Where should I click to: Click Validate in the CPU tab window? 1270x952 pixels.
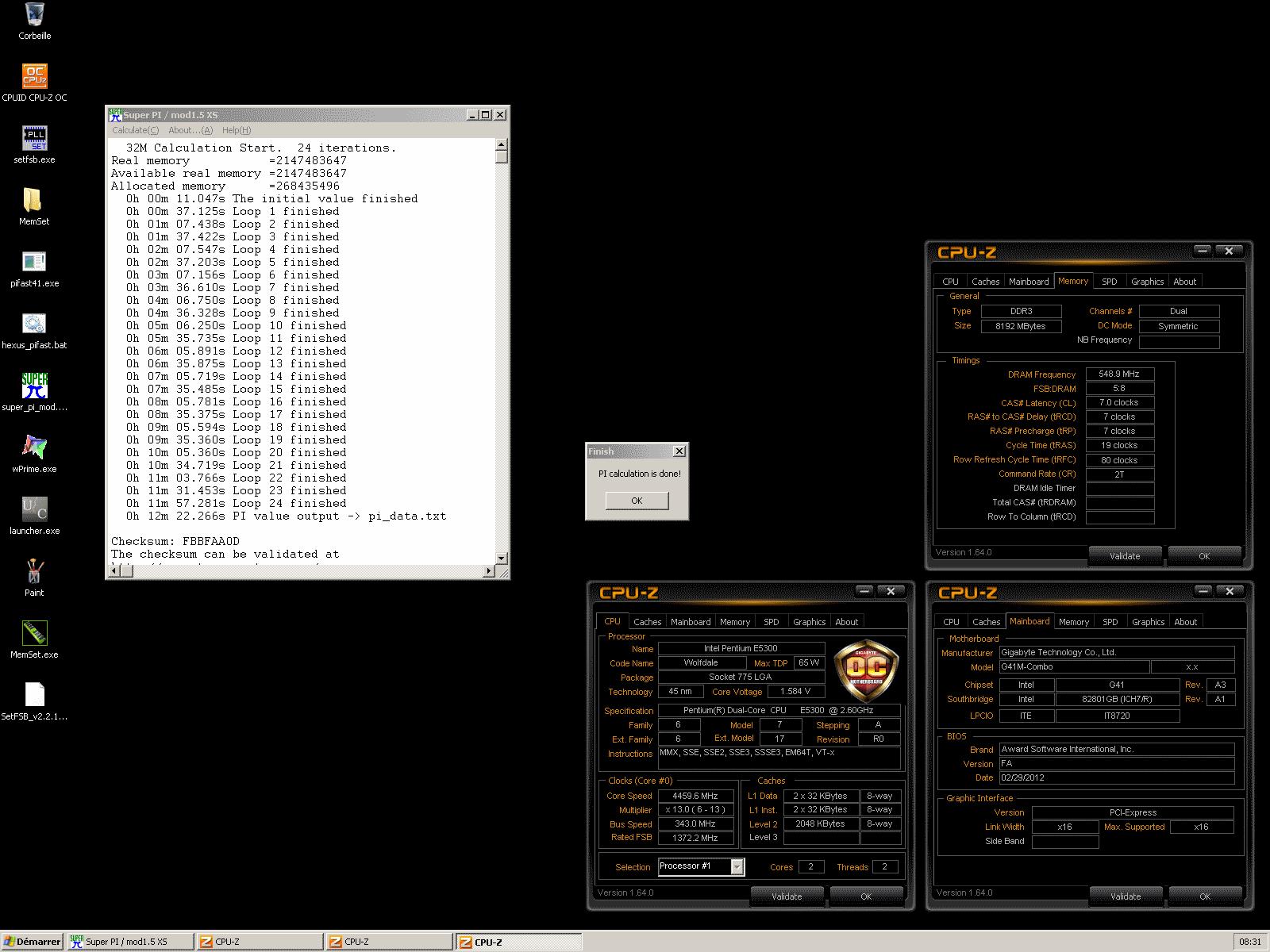(x=787, y=896)
